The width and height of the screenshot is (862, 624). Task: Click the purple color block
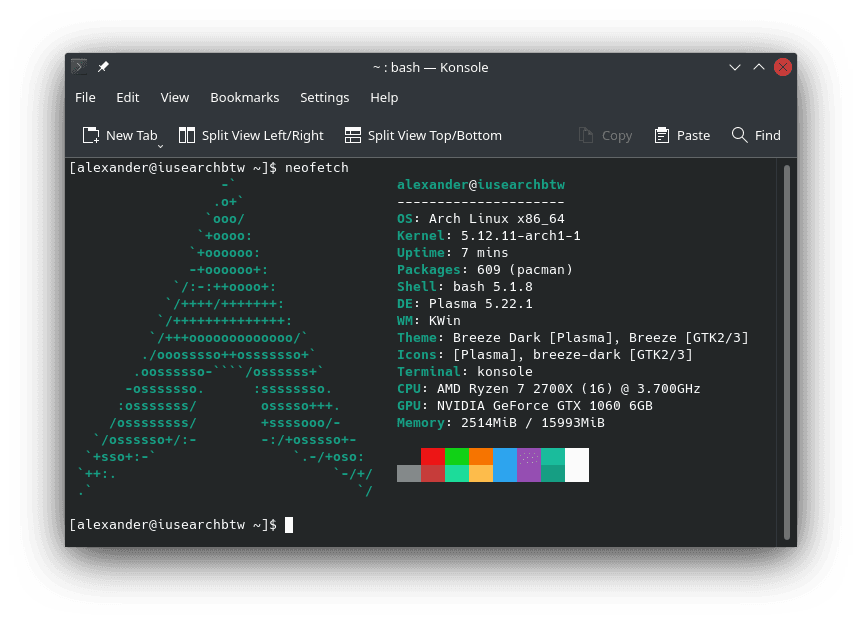(x=529, y=465)
